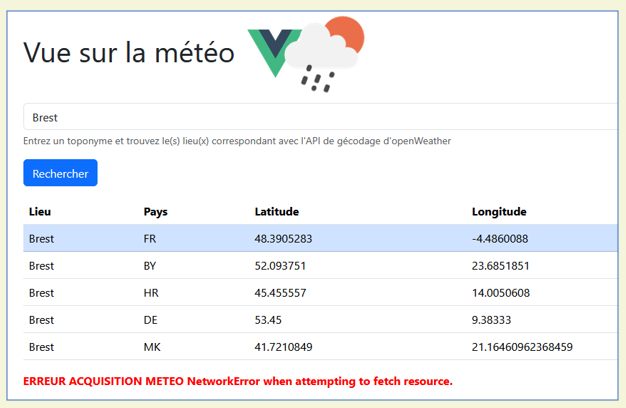Click the Longitude column header
626x408 pixels.
[499, 212]
